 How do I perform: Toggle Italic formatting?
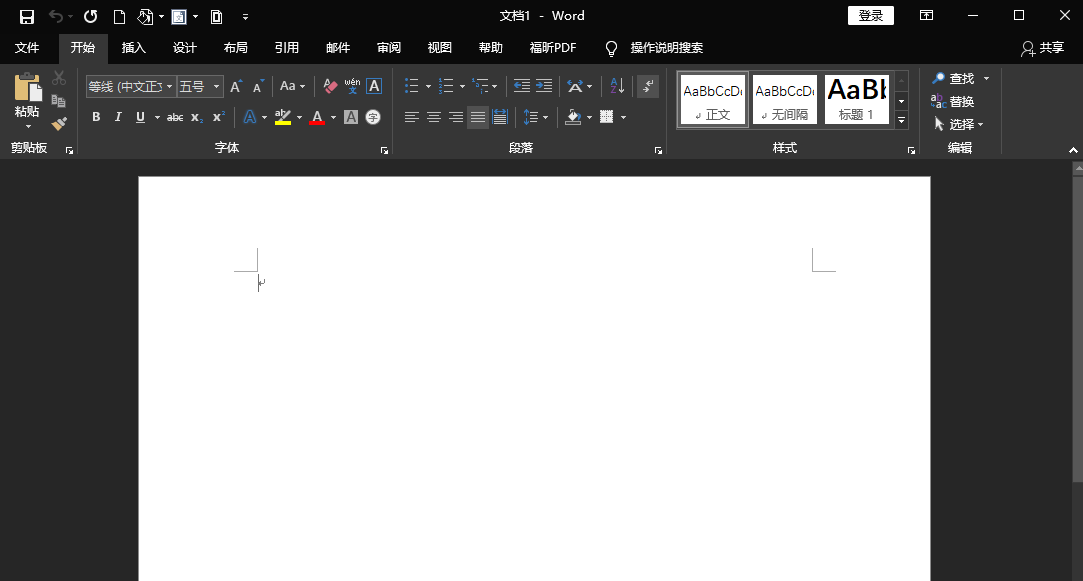(x=118, y=117)
